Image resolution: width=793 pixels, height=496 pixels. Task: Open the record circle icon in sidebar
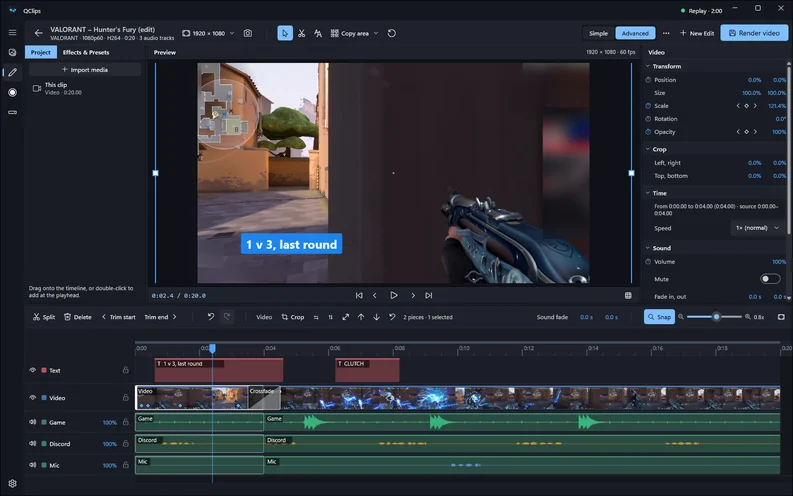(13, 93)
